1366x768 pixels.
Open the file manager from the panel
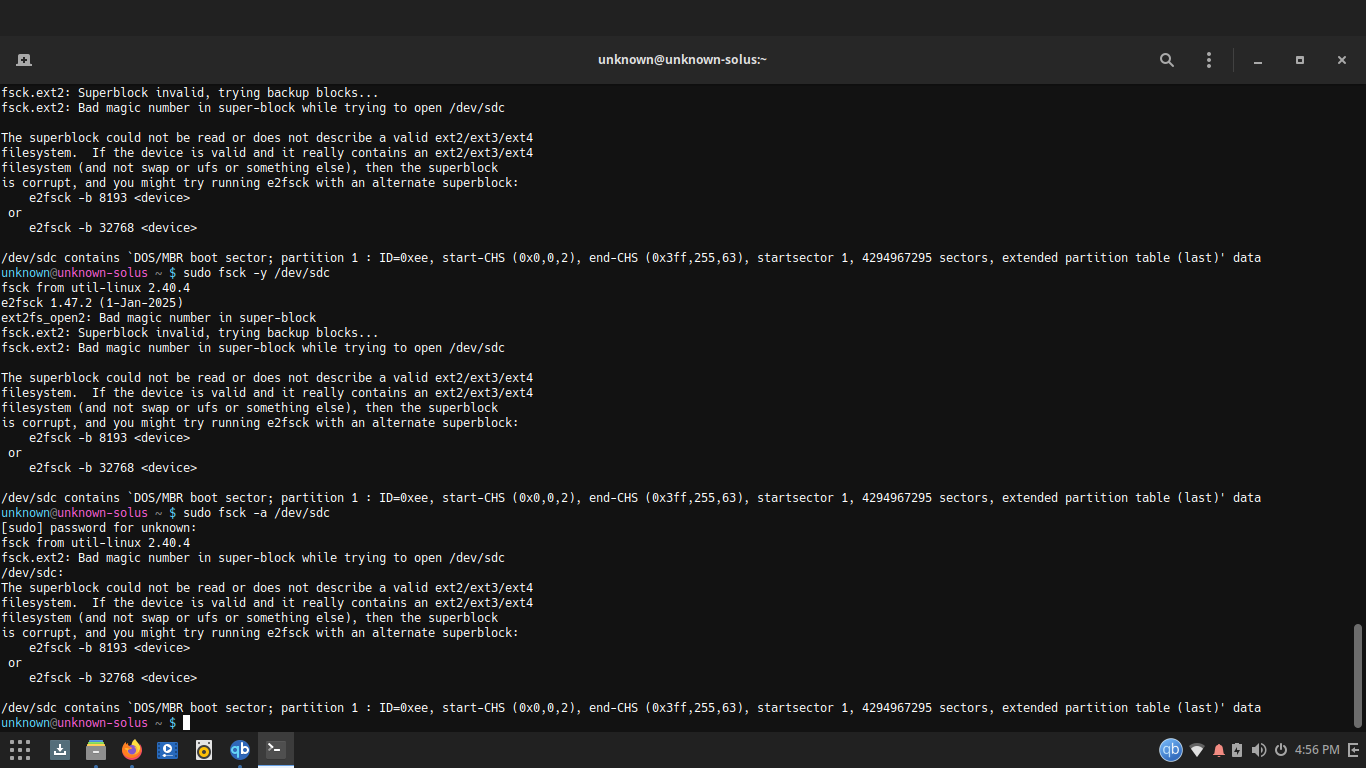coord(96,749)
